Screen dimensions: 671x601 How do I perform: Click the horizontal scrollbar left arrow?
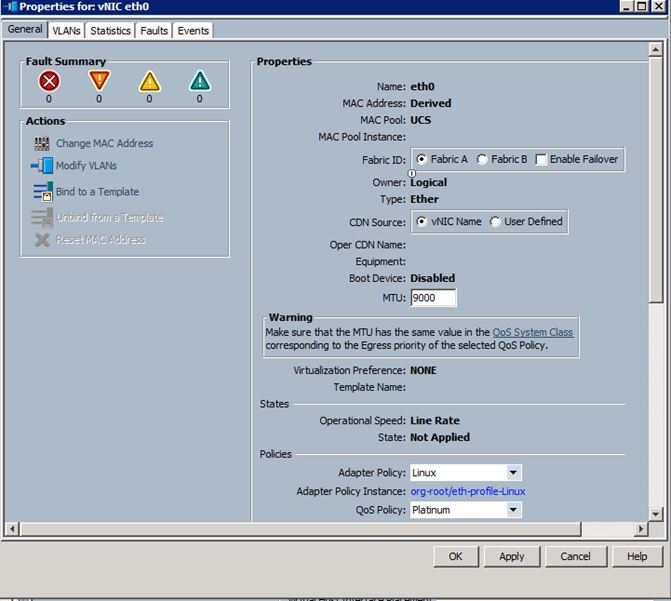(12, 529)
